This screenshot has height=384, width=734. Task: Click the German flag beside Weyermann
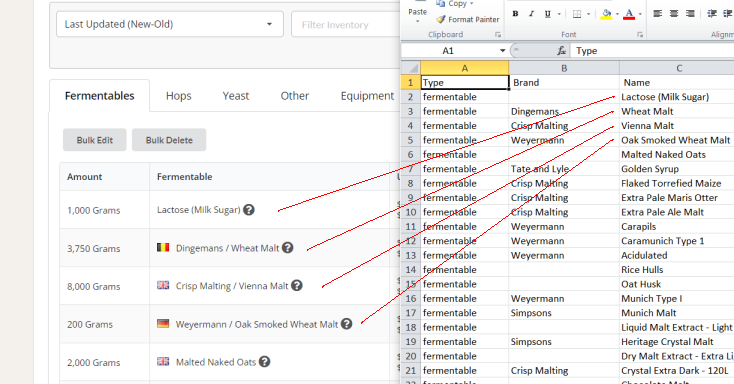coord(163,324)
